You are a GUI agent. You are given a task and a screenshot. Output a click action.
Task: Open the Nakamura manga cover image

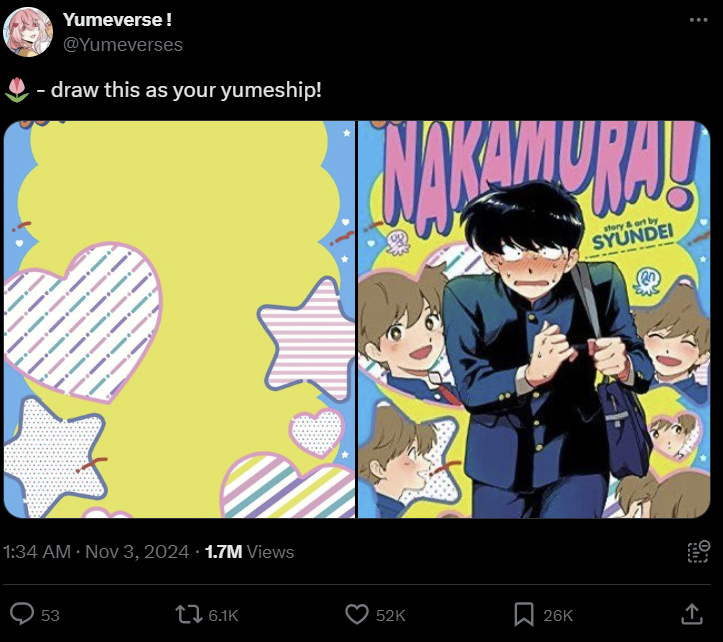(x=534, y=320)
